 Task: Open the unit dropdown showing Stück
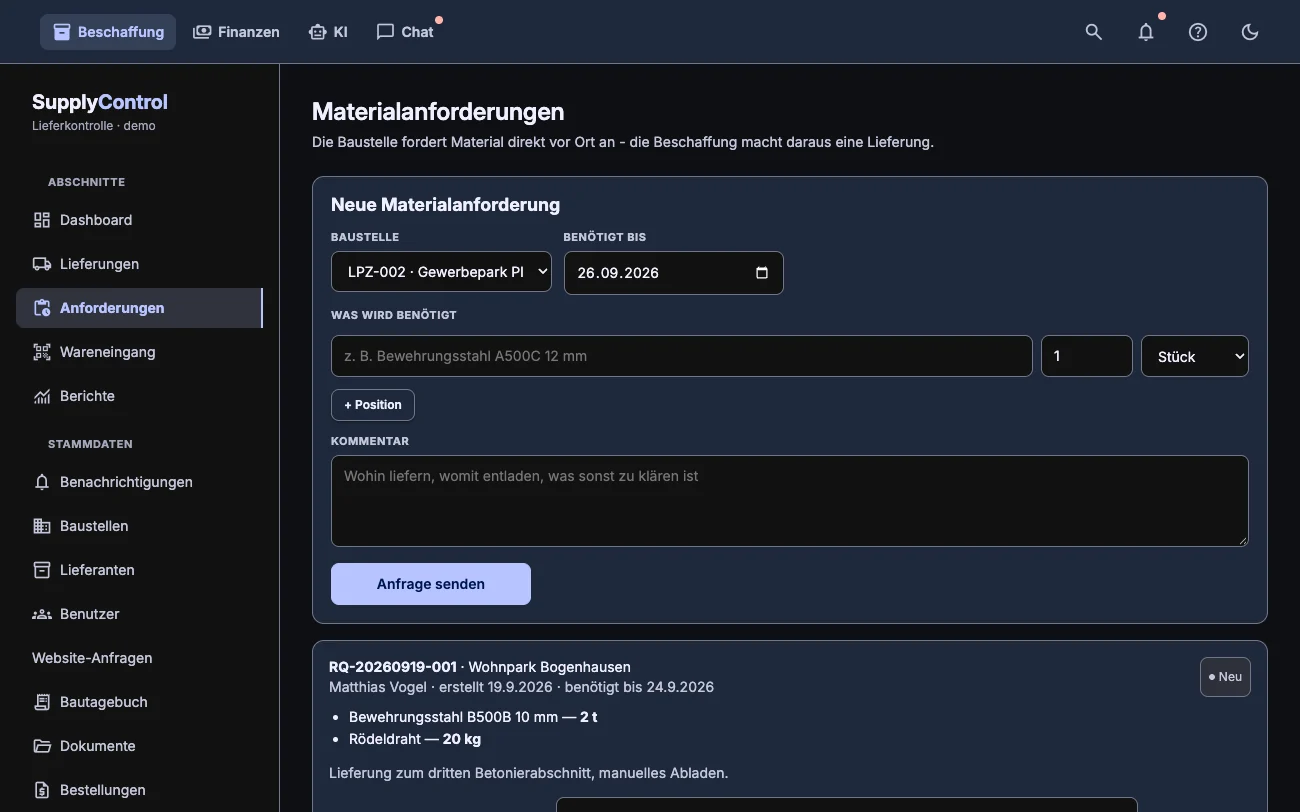click(x=1195, y=356)
